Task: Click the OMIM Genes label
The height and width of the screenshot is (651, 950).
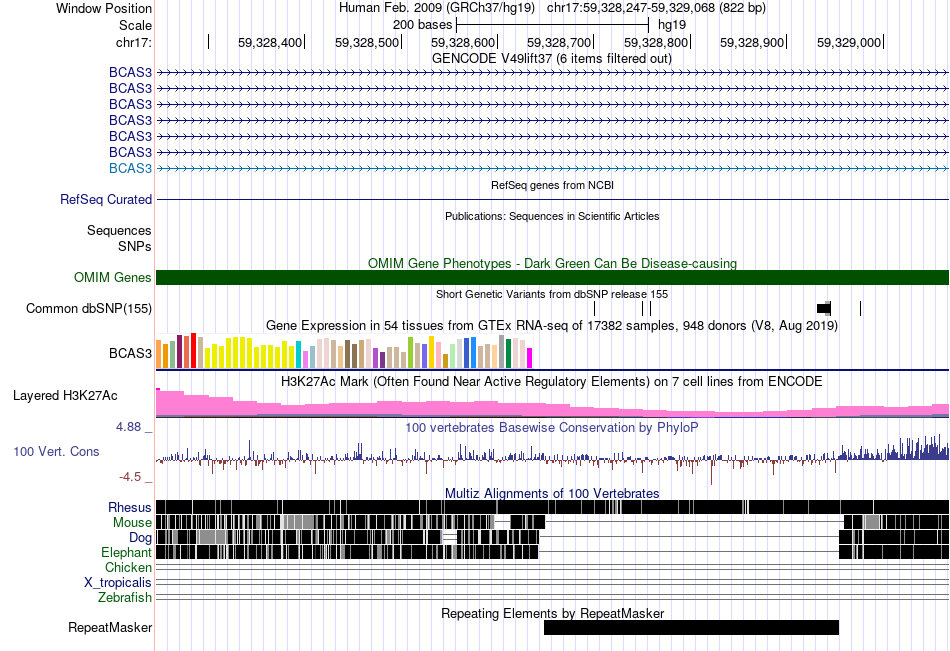Action: pos(113,278)
